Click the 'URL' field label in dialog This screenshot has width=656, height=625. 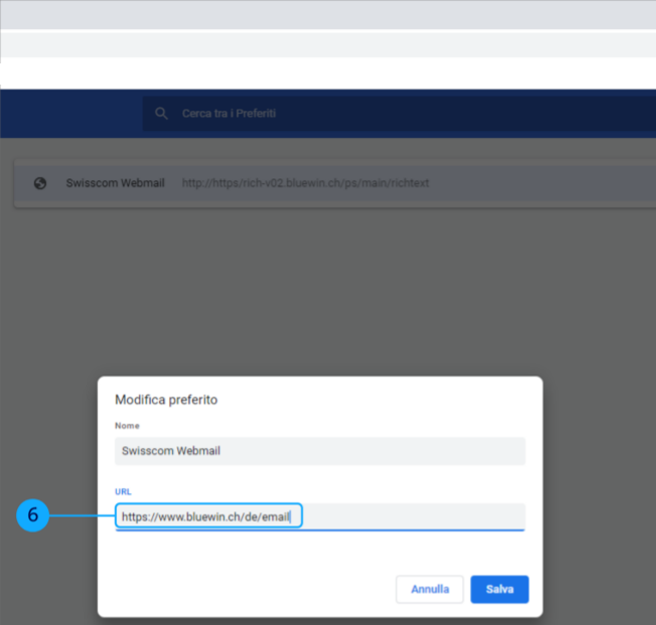123,492
